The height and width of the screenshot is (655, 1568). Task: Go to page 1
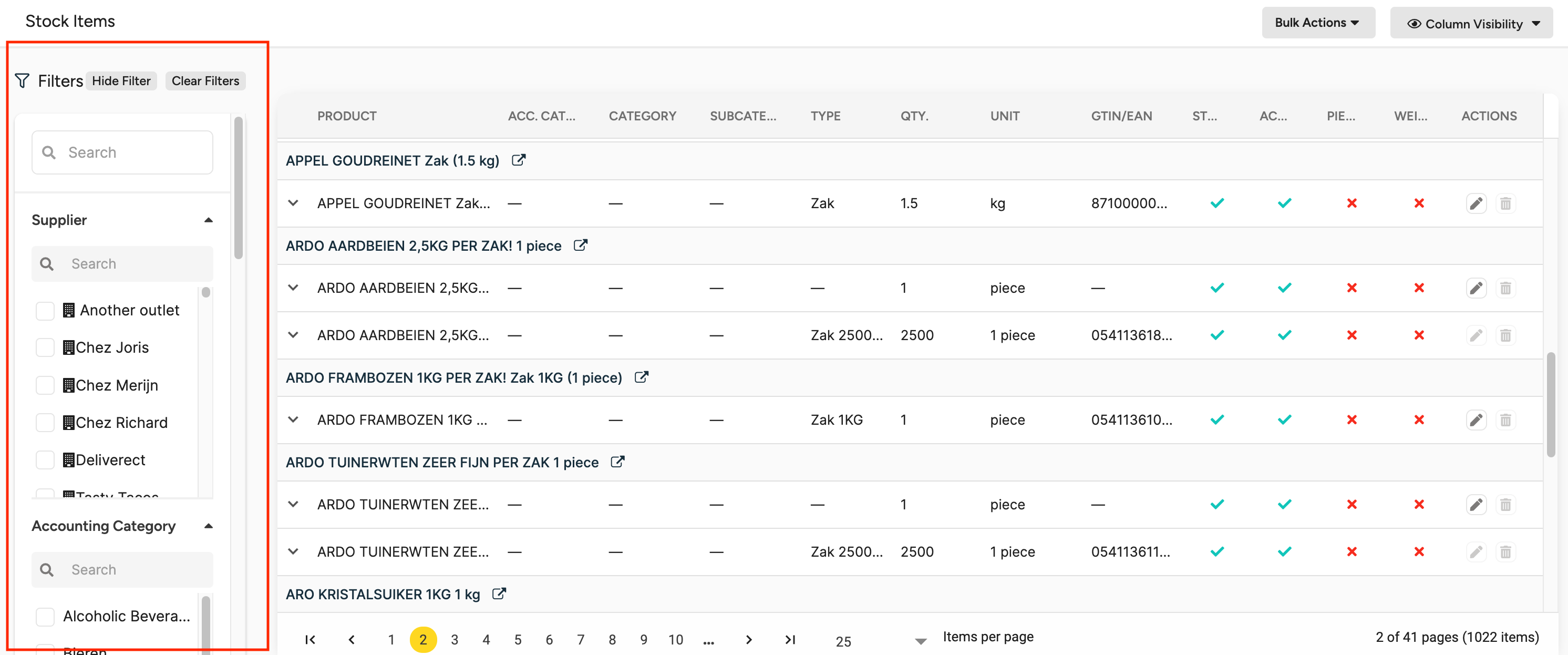(x=391, y=640)
